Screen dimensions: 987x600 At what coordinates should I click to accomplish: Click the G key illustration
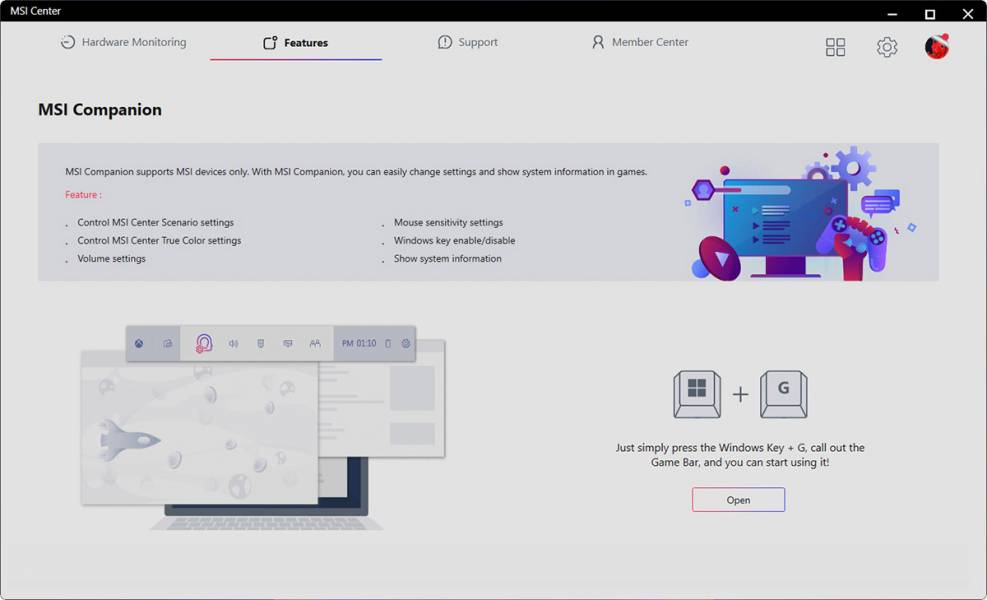coord(783,393)
